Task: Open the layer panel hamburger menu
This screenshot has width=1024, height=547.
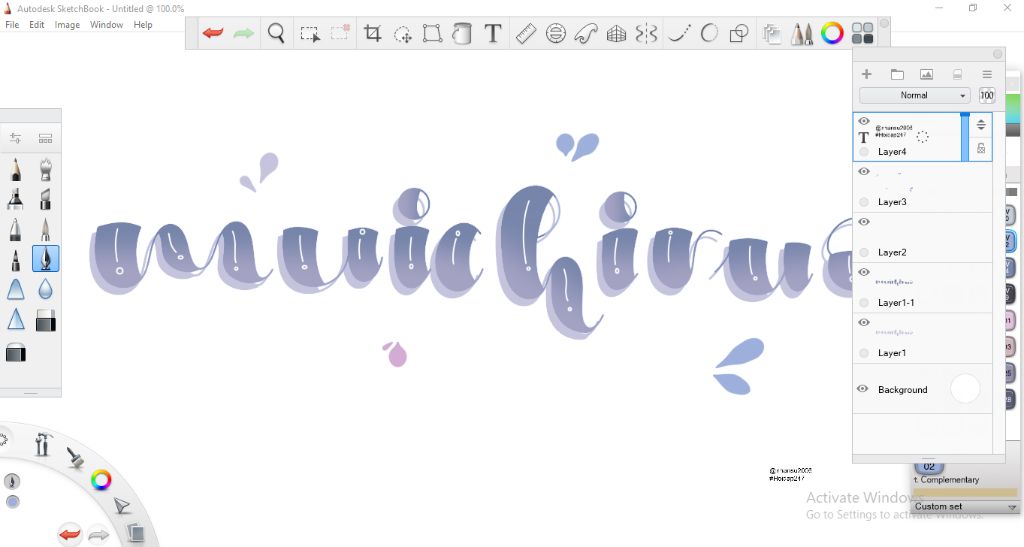Action: [x=987, y=74]
